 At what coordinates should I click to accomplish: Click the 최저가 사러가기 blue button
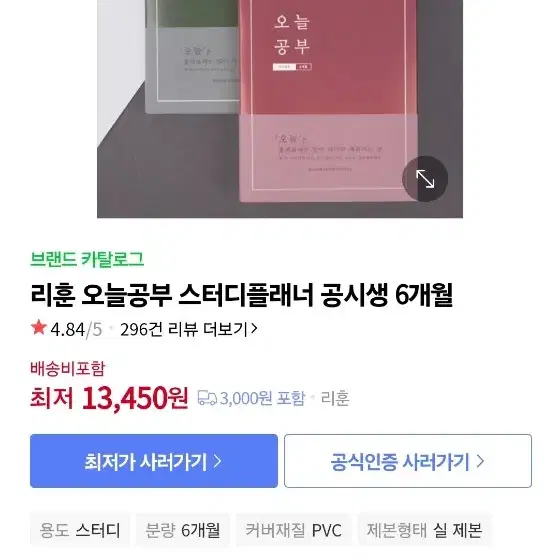[154, 461]
